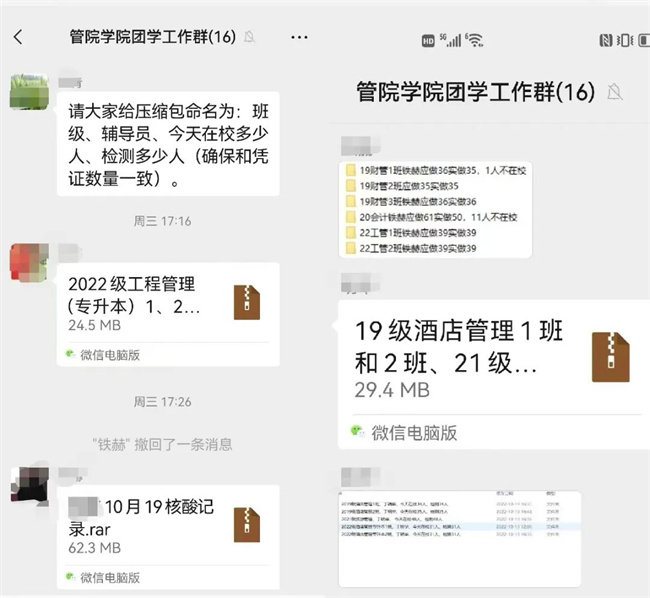
Task: Open the three-dot chat options menu
Action: pyautogui.click(x=299, y=37)
